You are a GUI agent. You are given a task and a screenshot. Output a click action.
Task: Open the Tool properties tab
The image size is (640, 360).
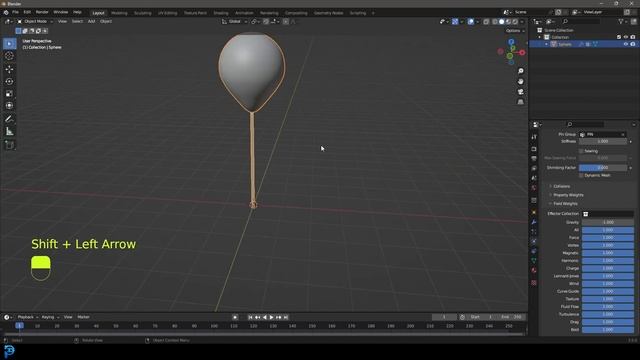pyautogui.click(x=534, y=137)
